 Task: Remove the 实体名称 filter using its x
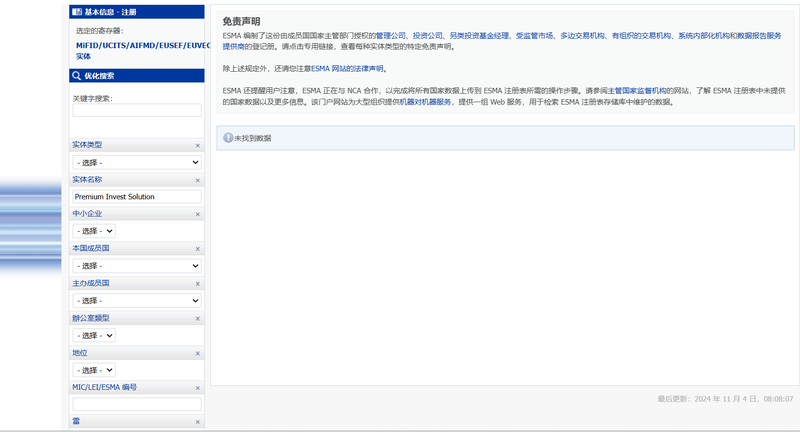tap(197, 181)
